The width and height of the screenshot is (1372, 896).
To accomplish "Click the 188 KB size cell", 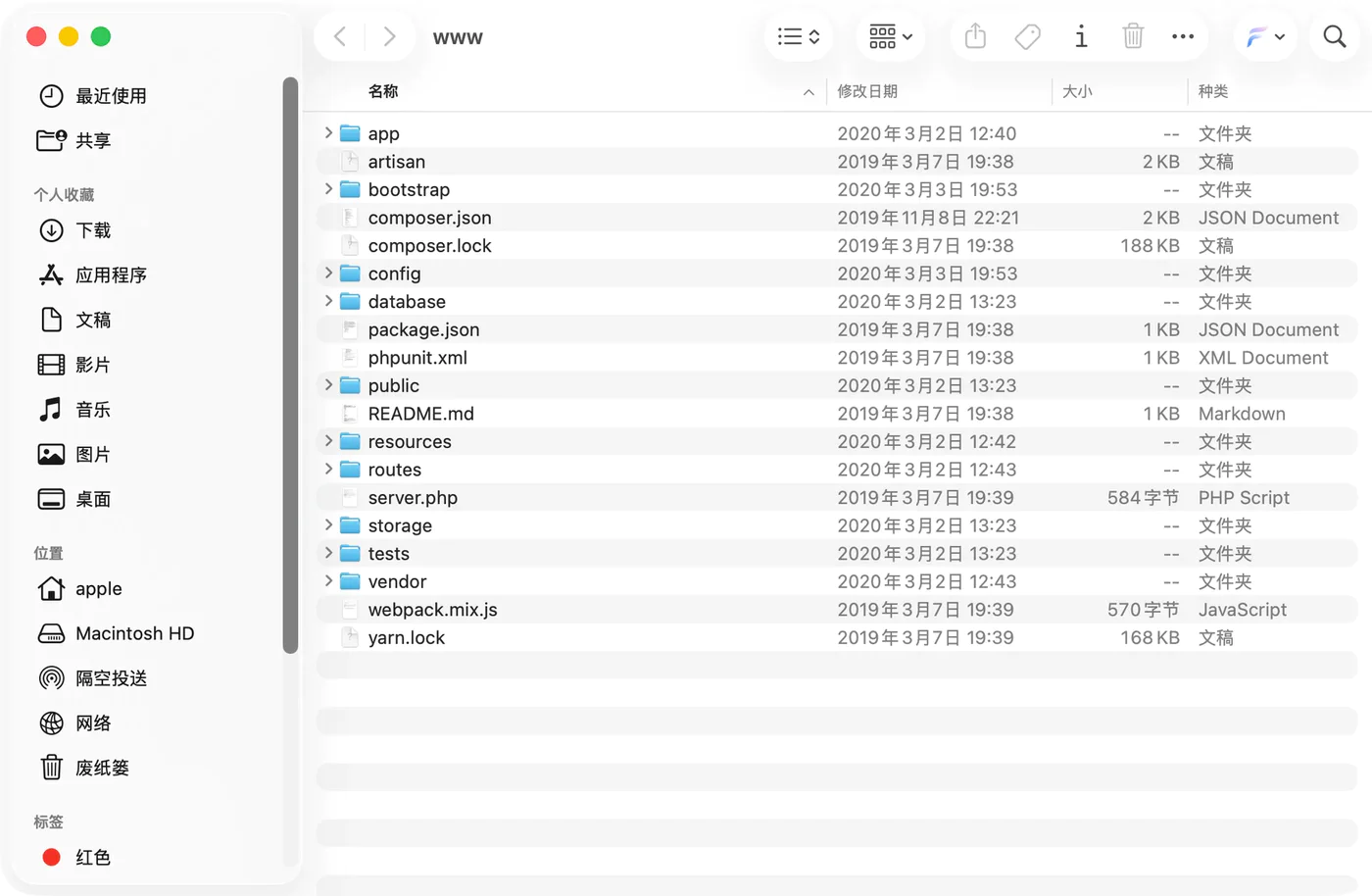I will pyautogui.click(x=1150, y=246).
